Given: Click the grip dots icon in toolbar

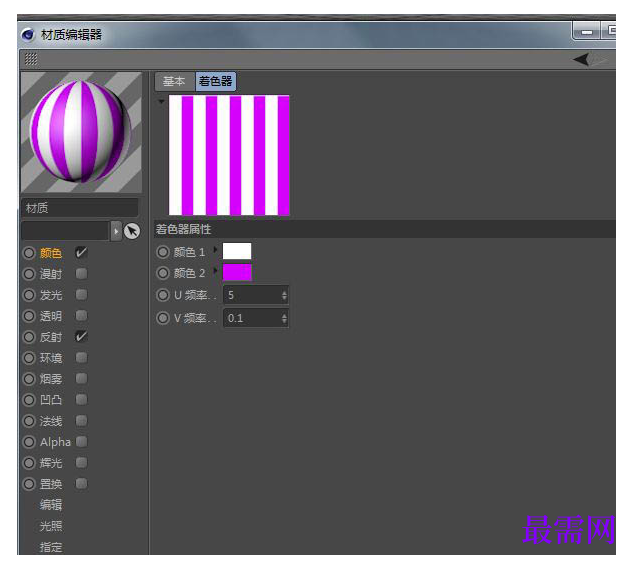Looking at the screenshot, I should pyautogui.click(x=31, y=59).
